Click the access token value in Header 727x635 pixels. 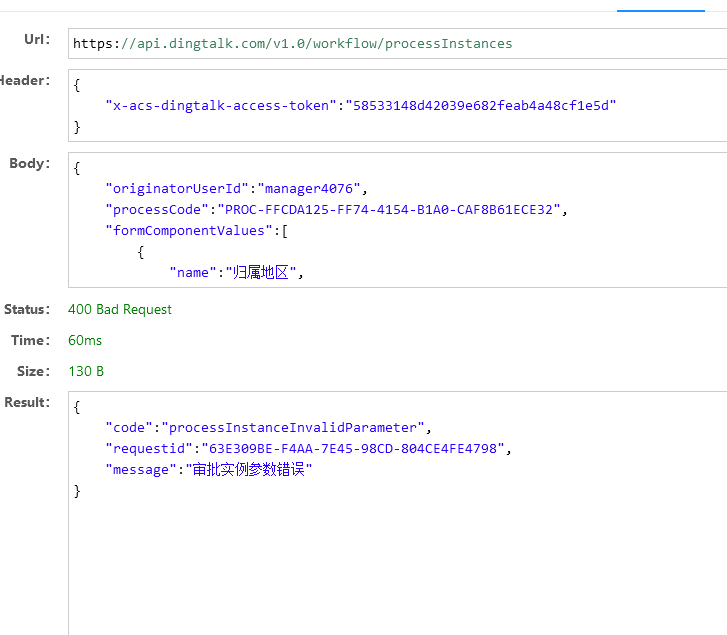click(x=481, y=106)
